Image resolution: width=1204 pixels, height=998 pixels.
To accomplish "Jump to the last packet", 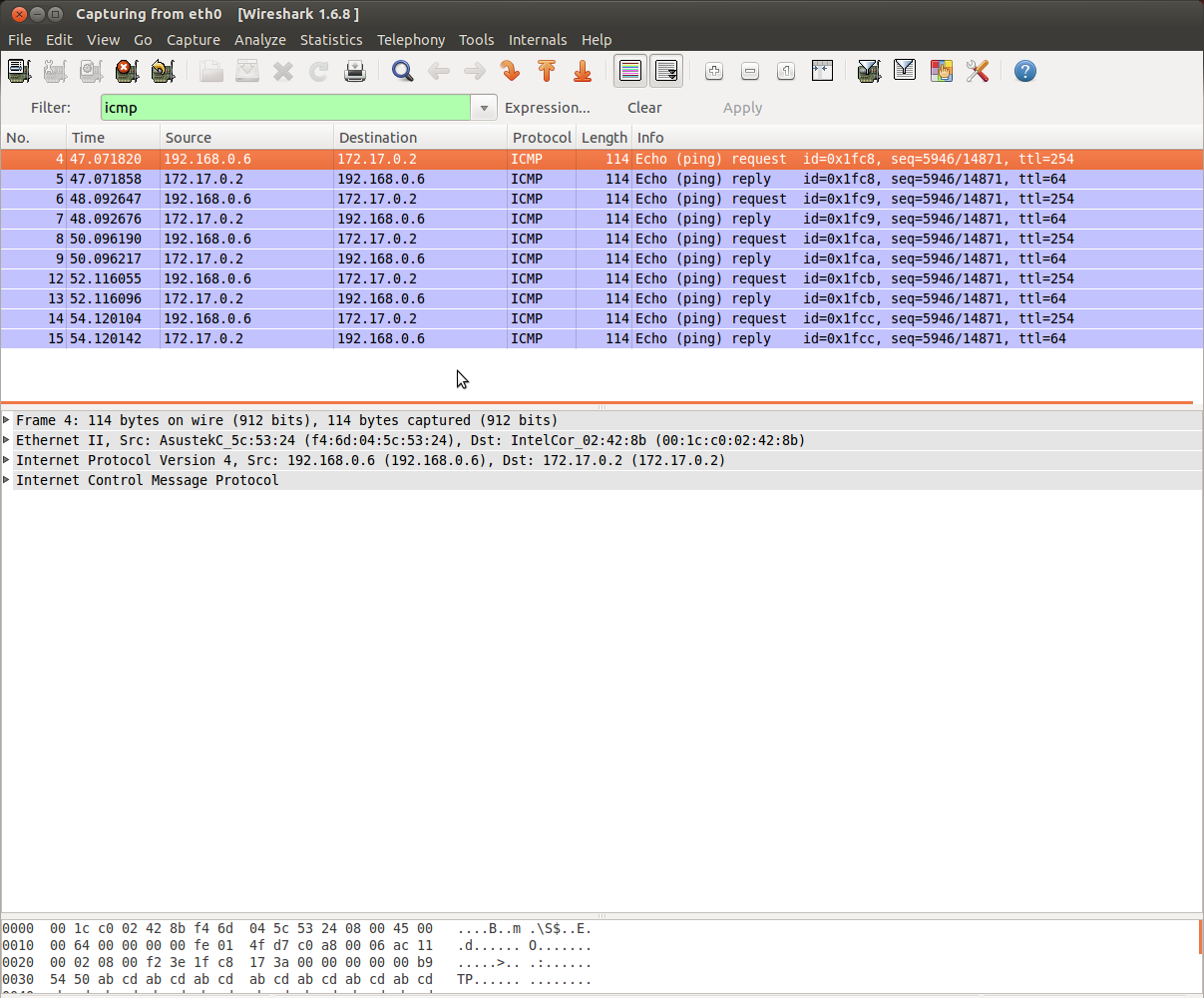I will click(x=583, y=71).
